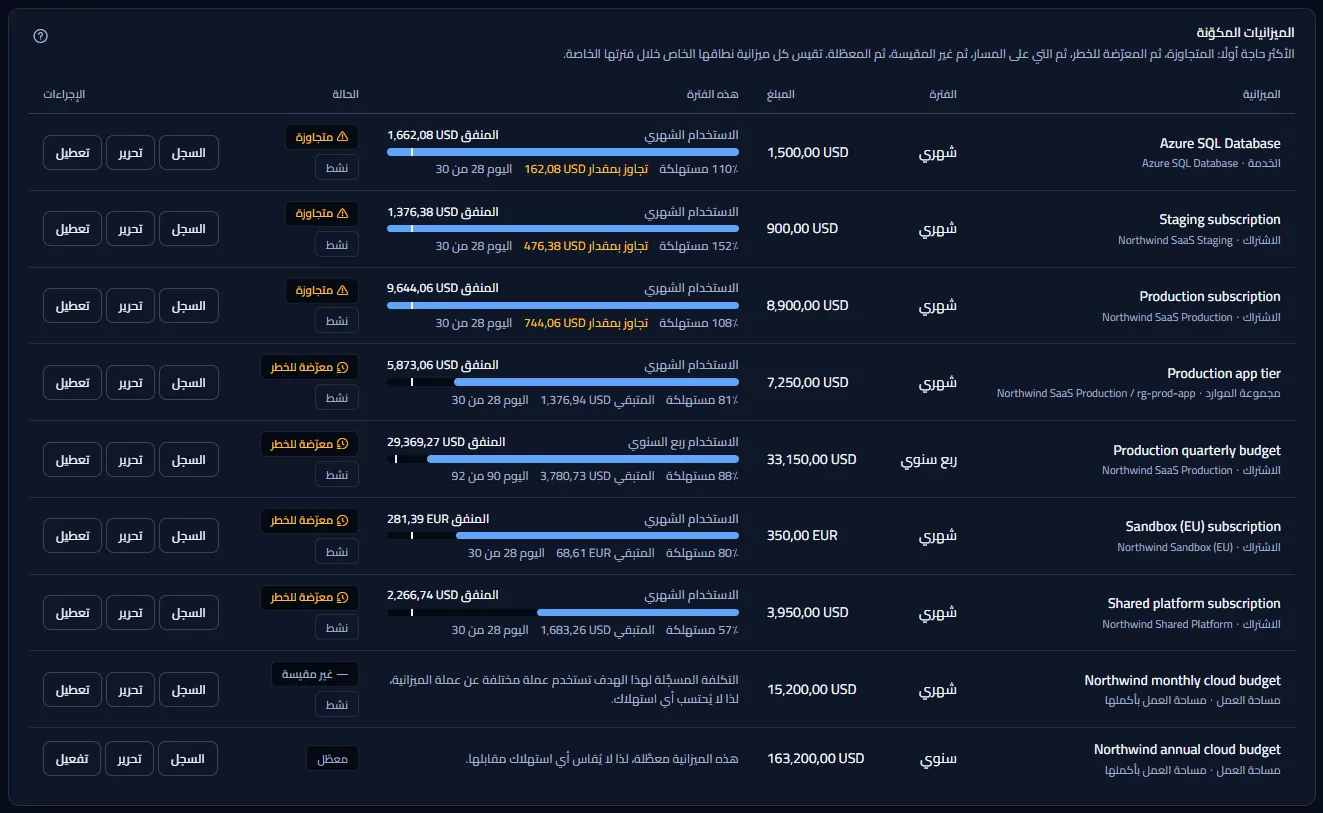
Task: Click the warning icon in Production subscription's متجاوزة badge
Action: [342, 291]
